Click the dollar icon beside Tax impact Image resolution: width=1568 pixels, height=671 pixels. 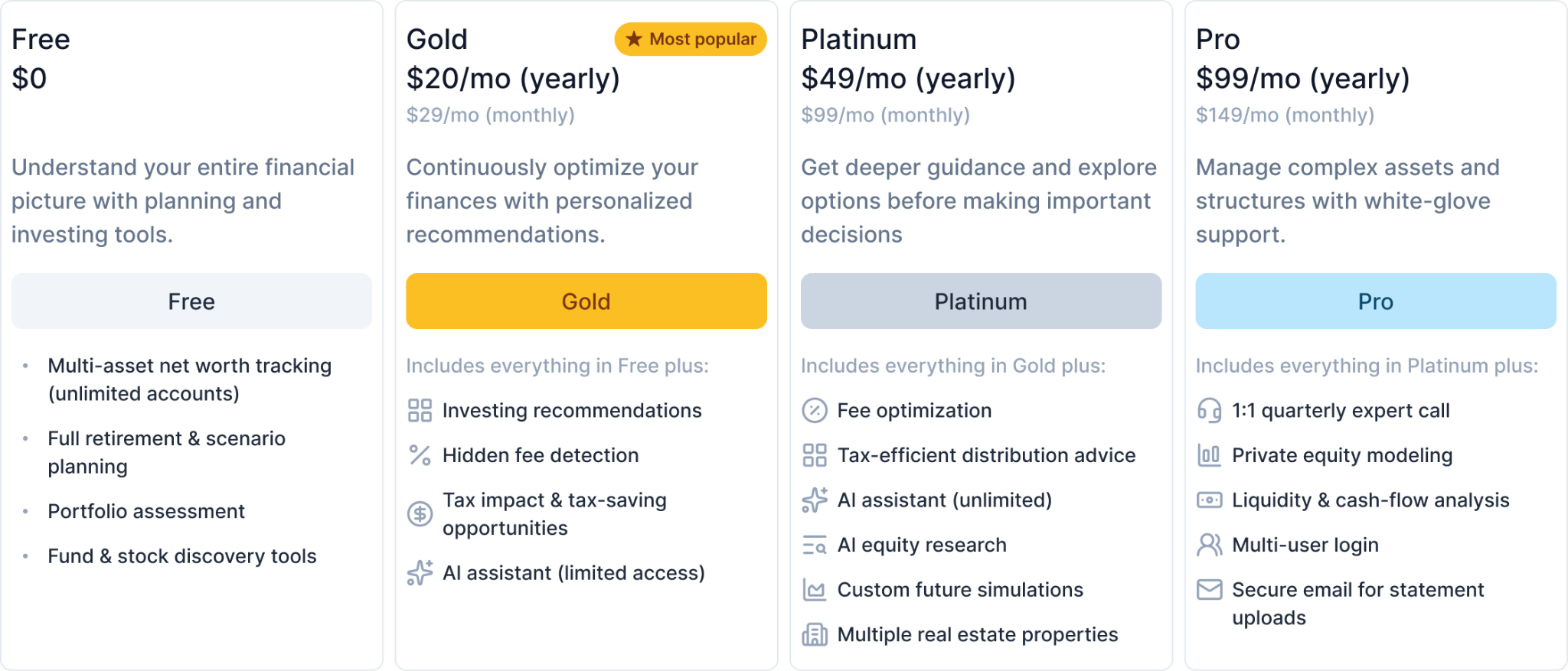pyautogui.click(x=420, y=513)
